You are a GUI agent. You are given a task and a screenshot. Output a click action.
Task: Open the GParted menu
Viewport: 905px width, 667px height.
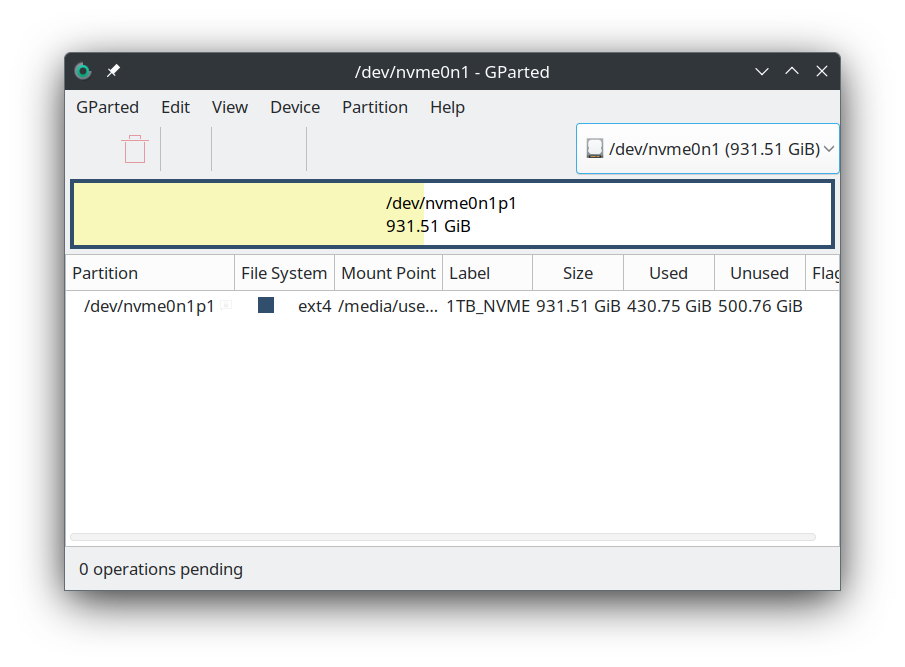[x=107, y=107]
